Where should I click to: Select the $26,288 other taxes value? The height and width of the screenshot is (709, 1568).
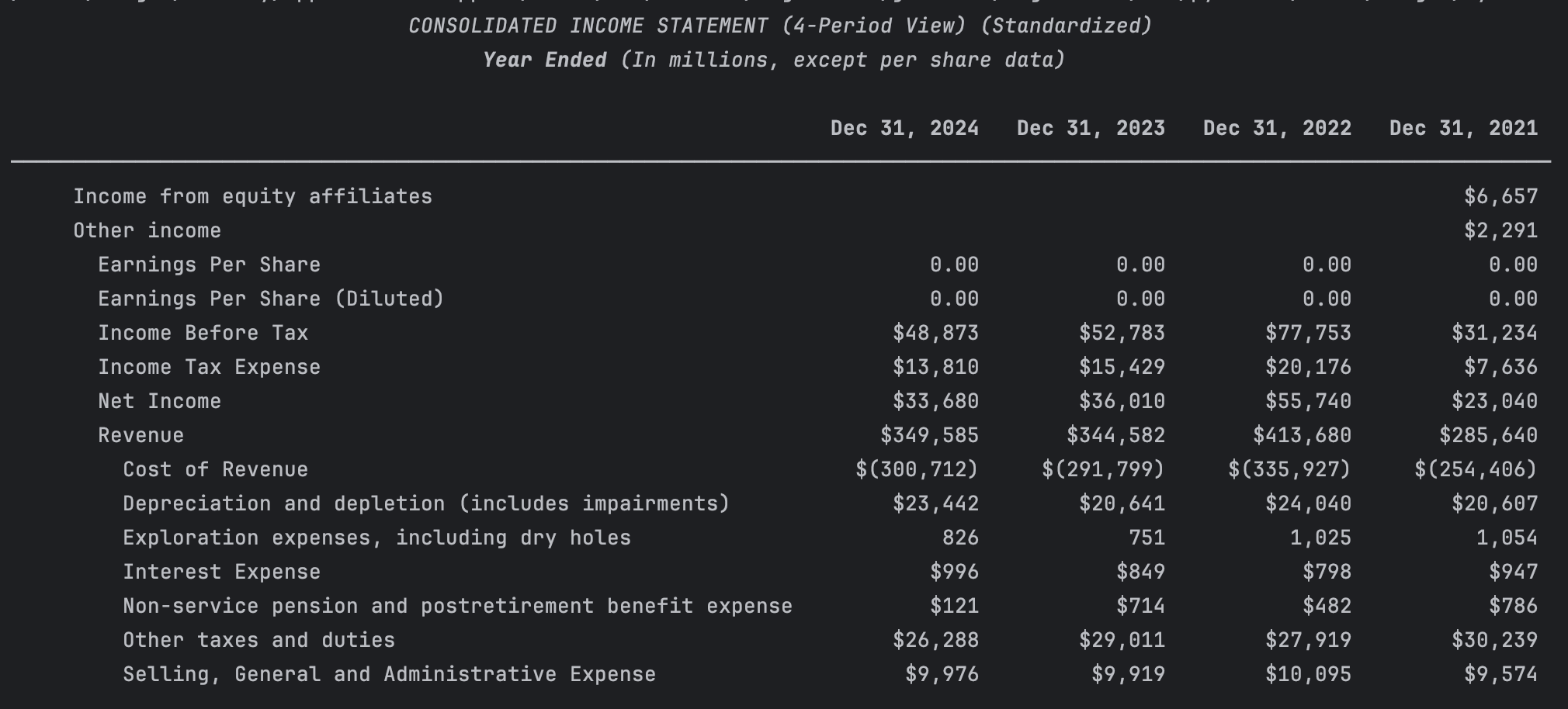[x=936, y=640]
